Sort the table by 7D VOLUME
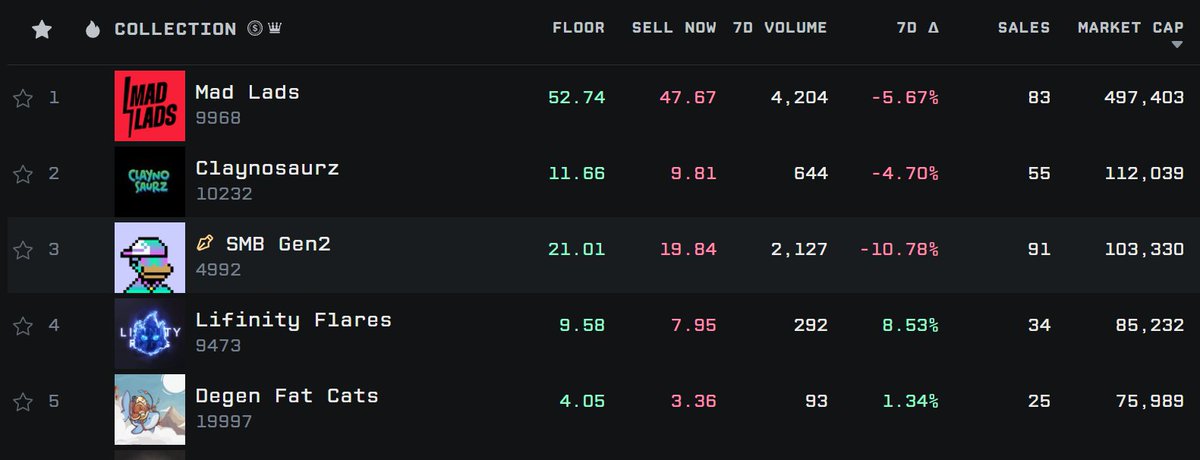 [x=780, y=28]
